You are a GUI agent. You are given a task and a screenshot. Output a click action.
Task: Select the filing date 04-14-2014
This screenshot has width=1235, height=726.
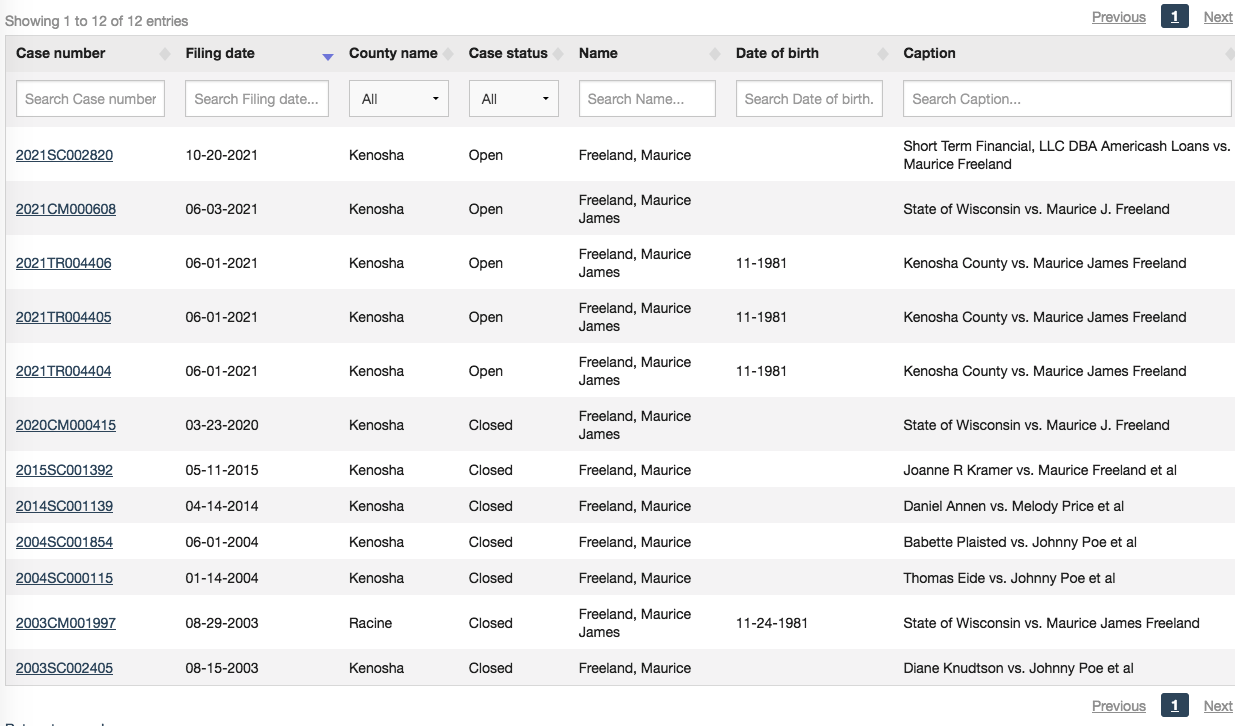[x=222, y=506]
